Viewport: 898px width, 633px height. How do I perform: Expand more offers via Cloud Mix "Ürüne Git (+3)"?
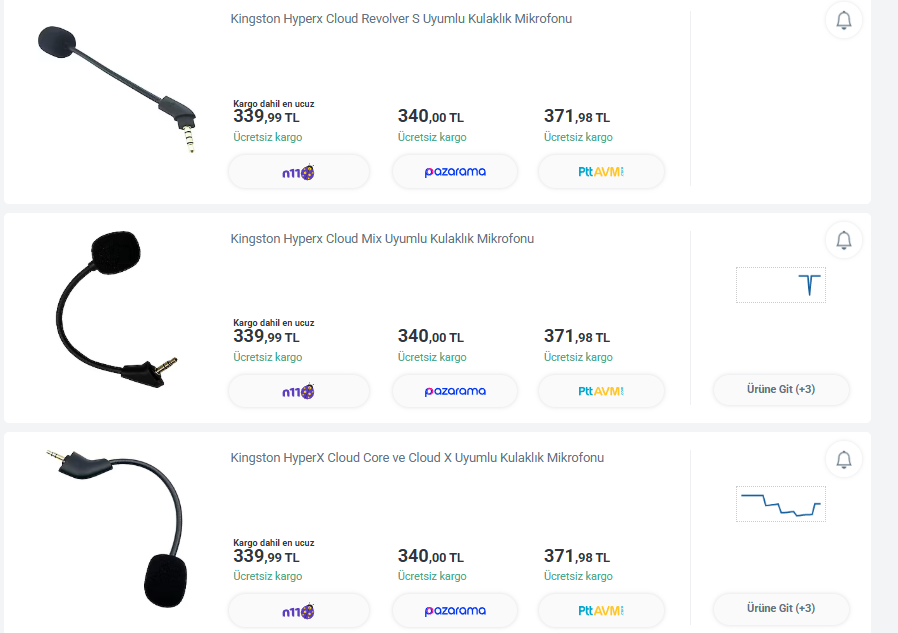pyautogui.click(x=781, y=389)
